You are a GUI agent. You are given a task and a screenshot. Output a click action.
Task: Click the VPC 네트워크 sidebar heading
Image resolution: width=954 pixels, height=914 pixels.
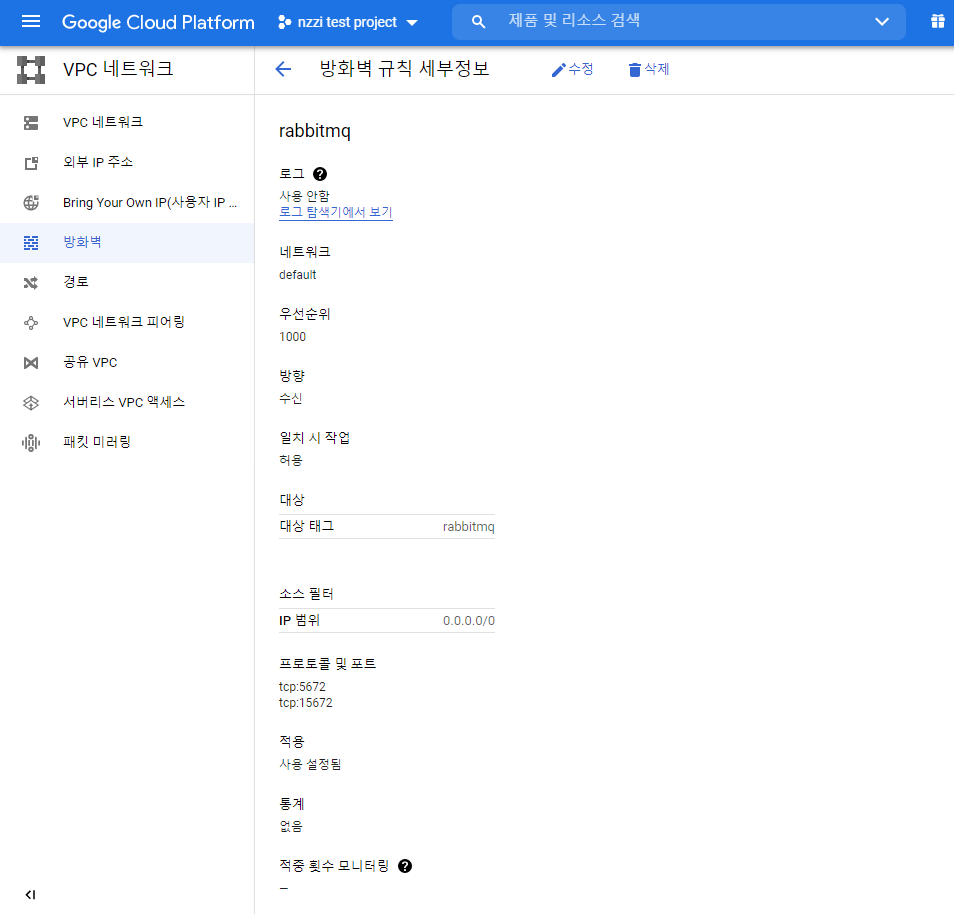pos(118,69)
